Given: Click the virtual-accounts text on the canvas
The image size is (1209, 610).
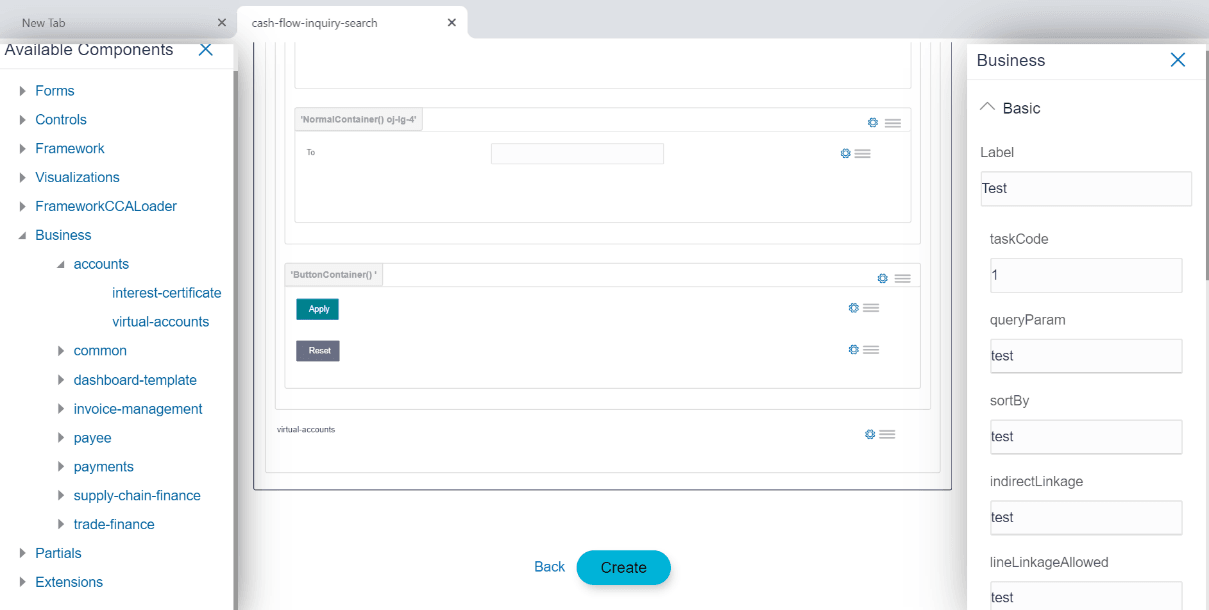Looking at the screenshot, I should tap(306, 430).
